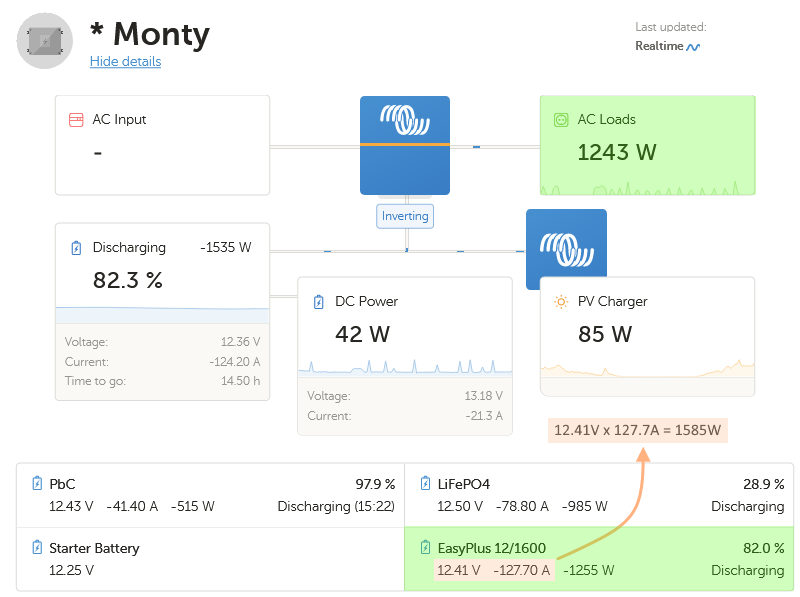Click the PV Charger sun icon

(x=561, y=302)
